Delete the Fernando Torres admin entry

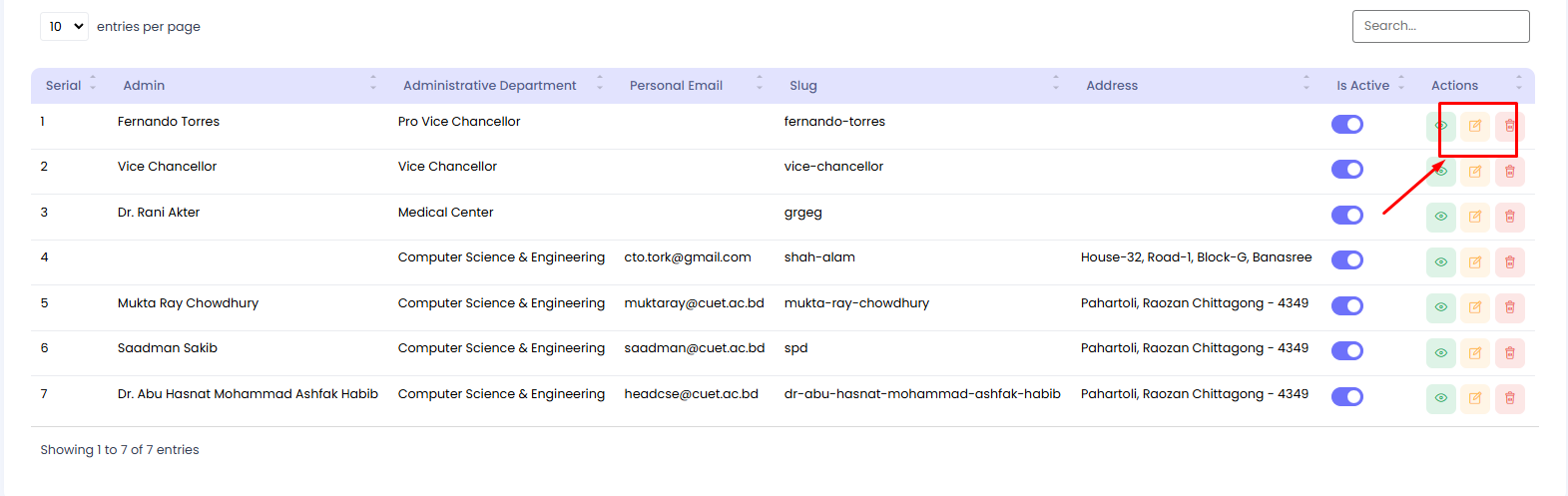pyautogui.click(x=1509, y=126)
